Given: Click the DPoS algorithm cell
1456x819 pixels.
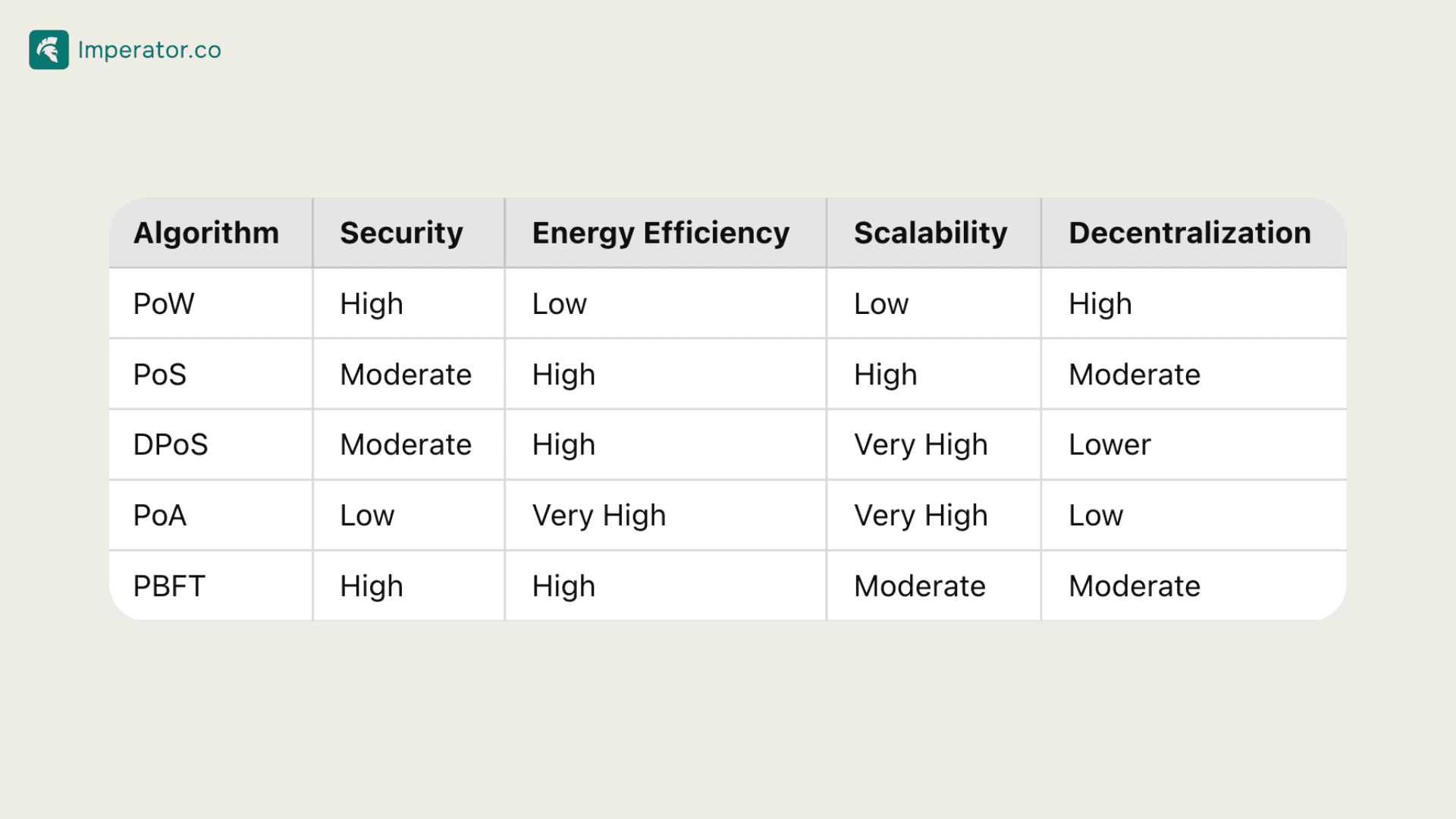Looking at the screenshot, I should coord(211,445).
